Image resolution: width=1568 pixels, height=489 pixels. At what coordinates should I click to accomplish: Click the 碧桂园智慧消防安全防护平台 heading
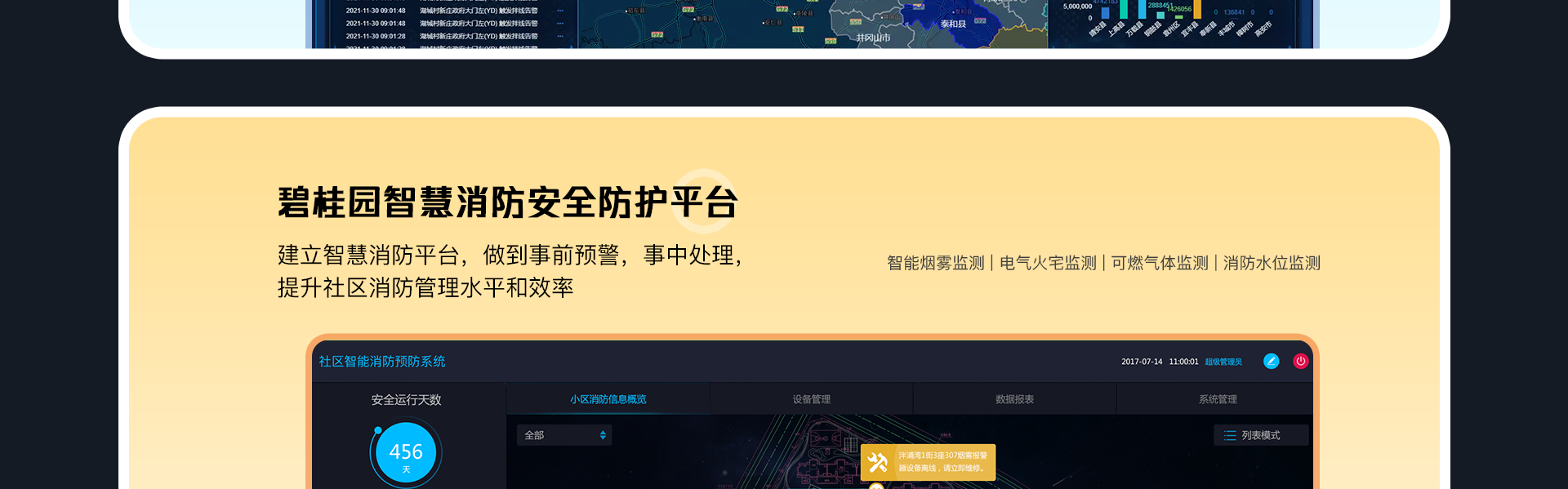tap(508, 202)
